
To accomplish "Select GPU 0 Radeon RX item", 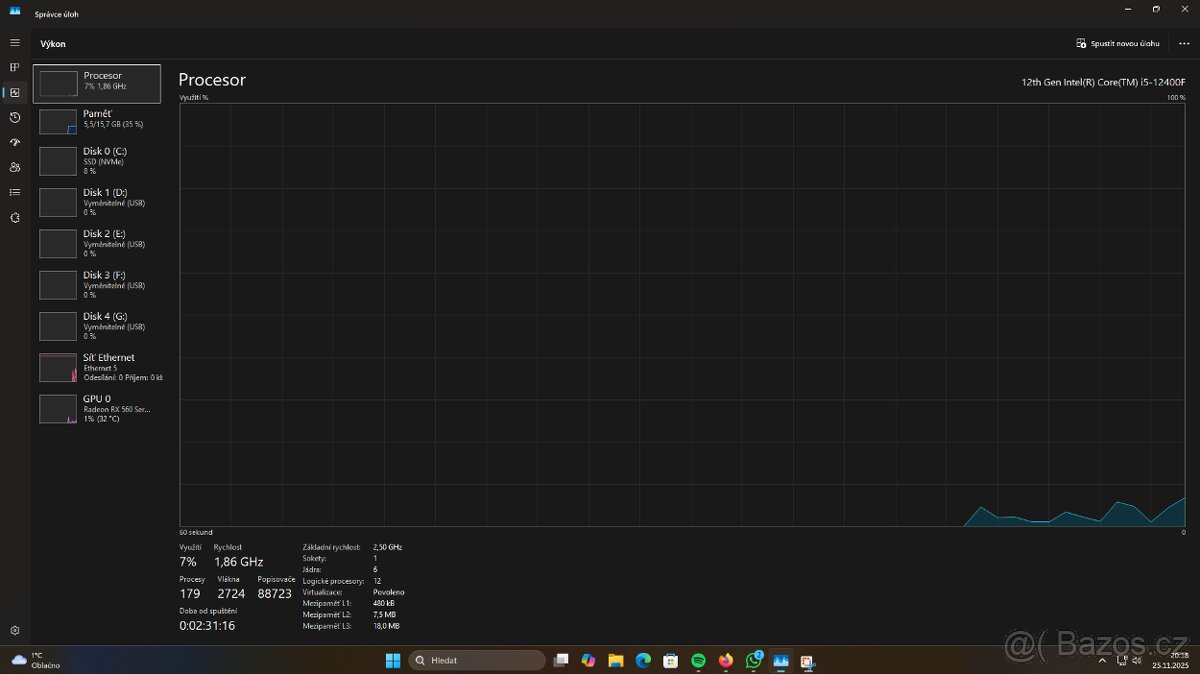I will [97, 408].
